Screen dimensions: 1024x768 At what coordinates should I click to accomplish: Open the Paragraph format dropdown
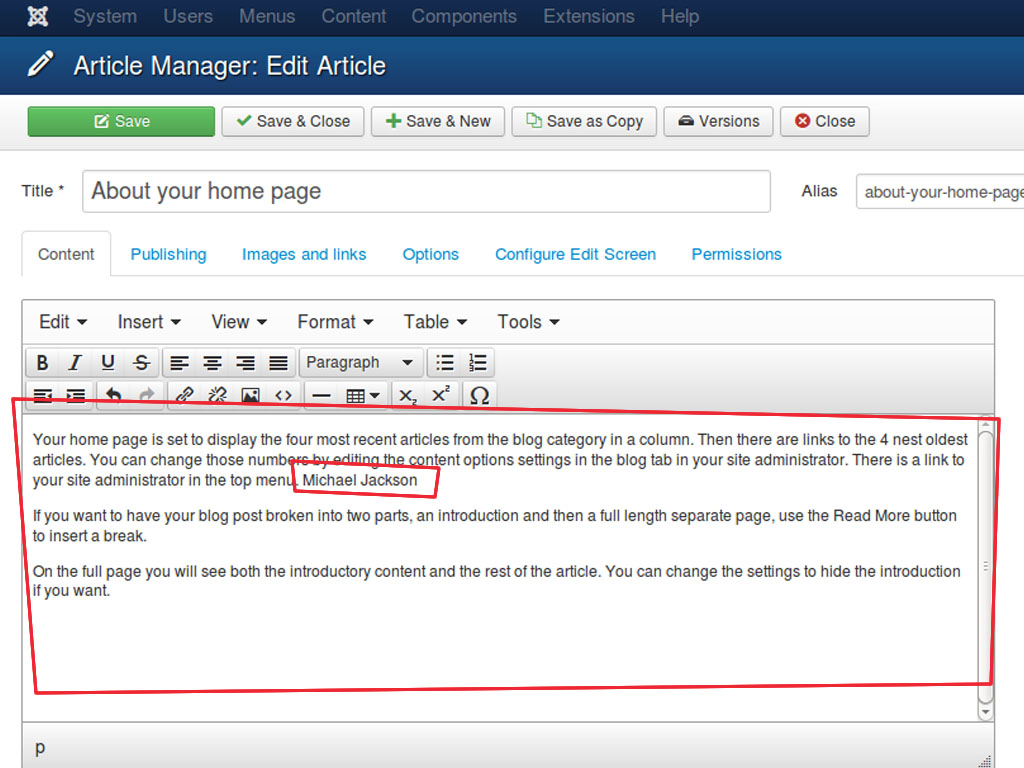(360, 363)
